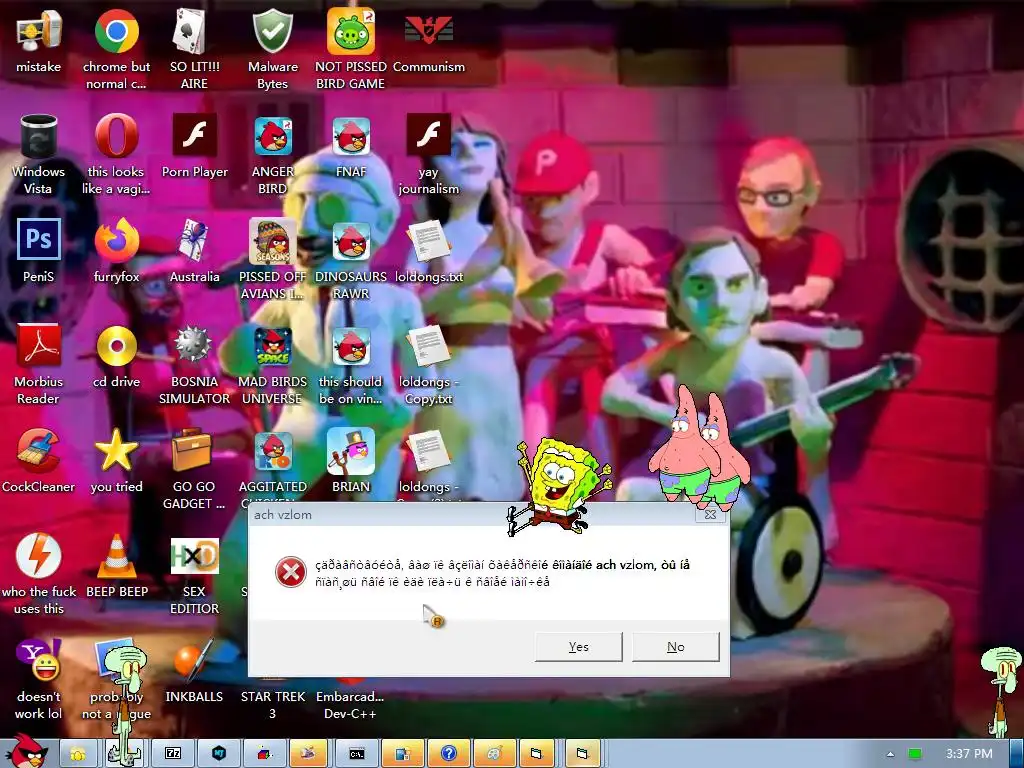Select the BRIAN slingshot bird icon

(351, 451)
